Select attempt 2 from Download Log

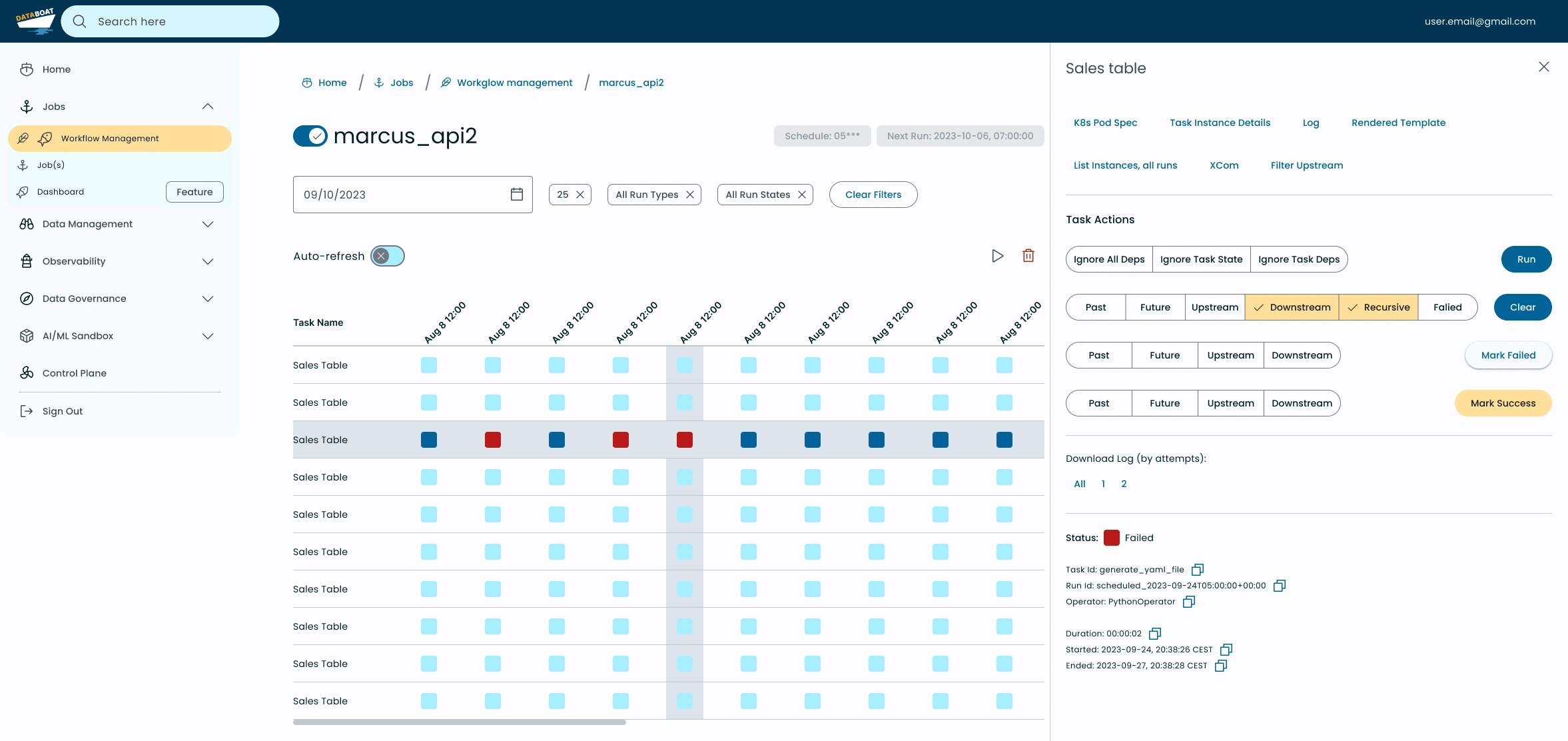pyautogui.click(x=1123, y=484)
